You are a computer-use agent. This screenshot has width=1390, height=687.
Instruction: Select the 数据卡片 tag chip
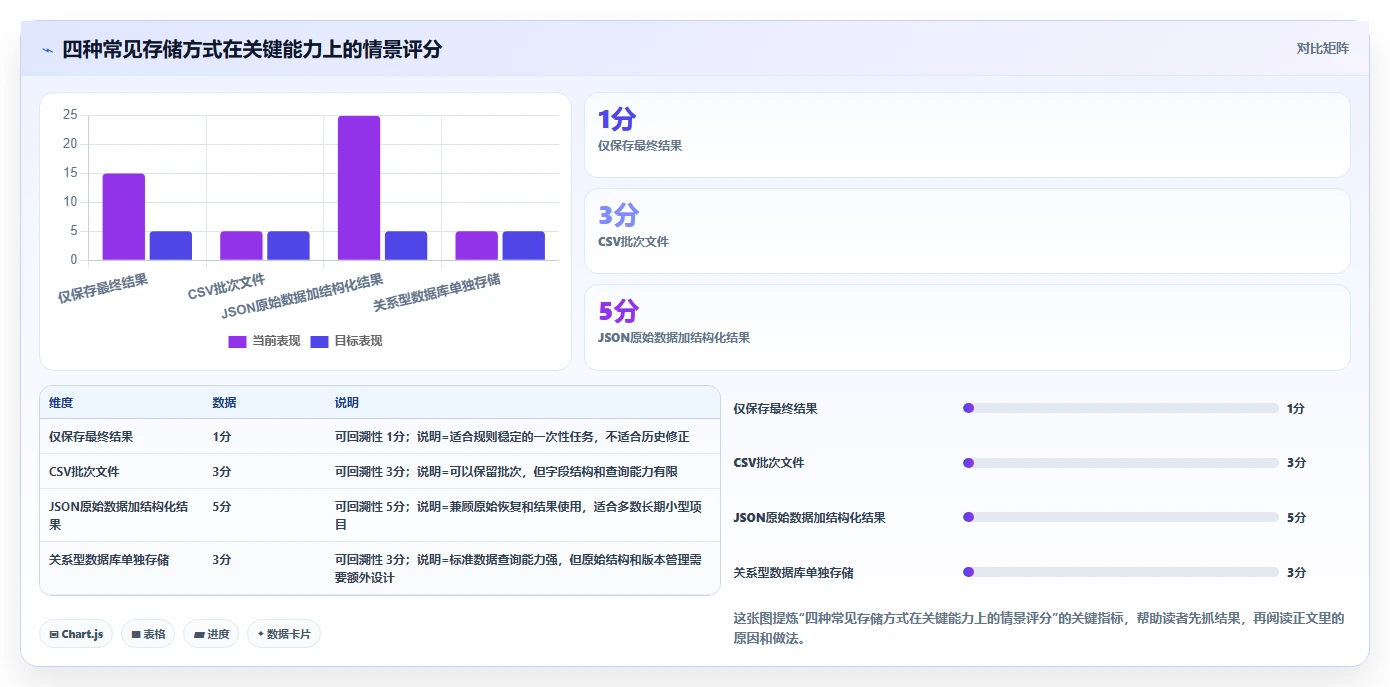284,634
